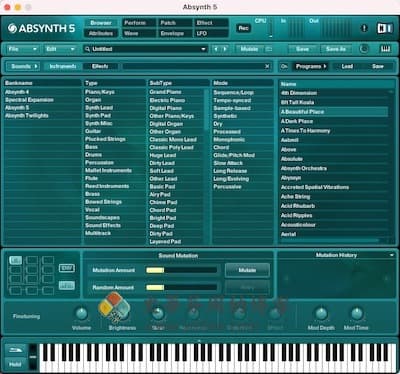Toggle the On button beside Programs
The image size is (400, 374).
(284, 66)
